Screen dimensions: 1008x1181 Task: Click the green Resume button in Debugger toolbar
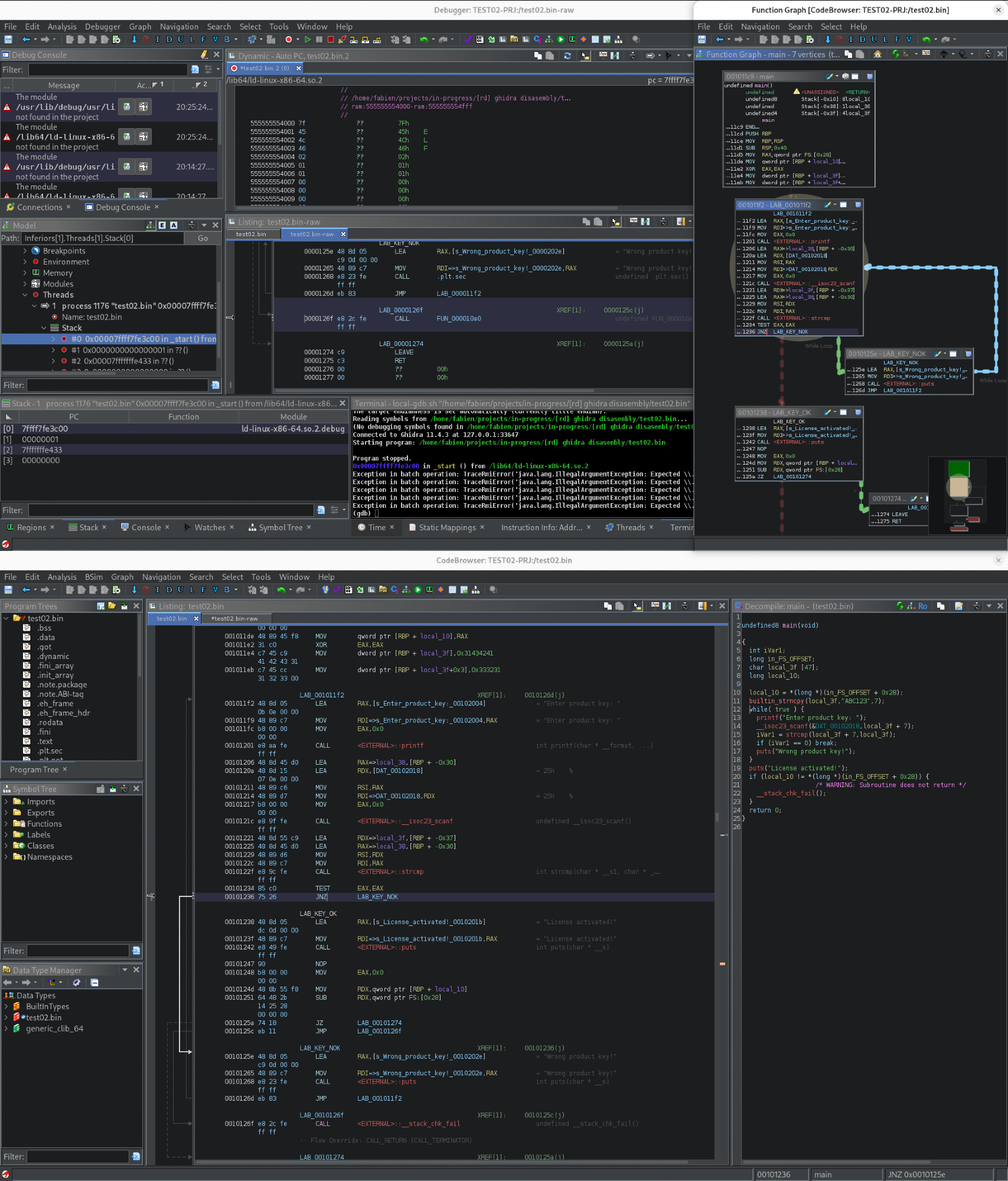pos(307,40)
